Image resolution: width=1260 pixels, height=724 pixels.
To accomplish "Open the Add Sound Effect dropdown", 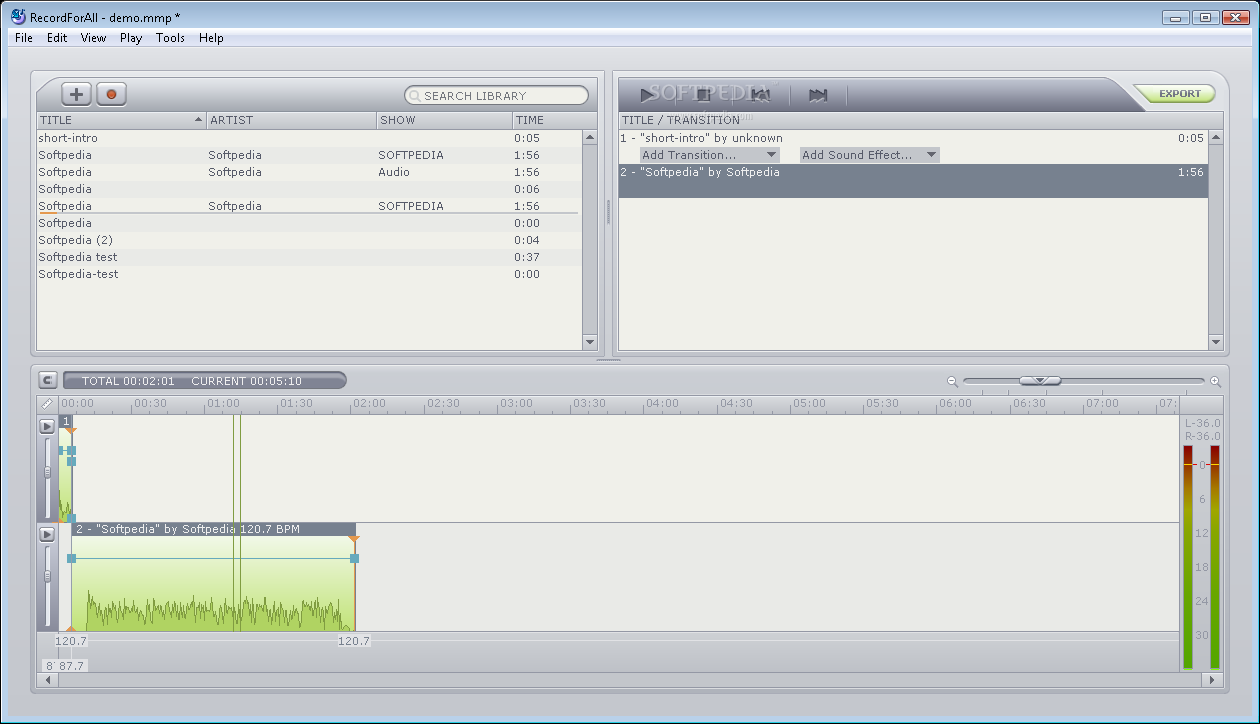I will click(869, 155).
